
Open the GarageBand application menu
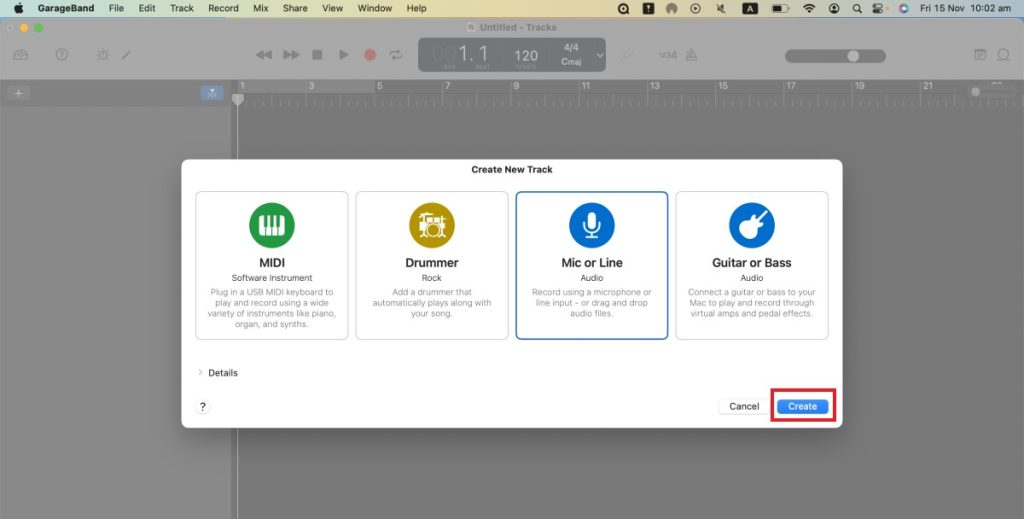(x=66, y=8)
